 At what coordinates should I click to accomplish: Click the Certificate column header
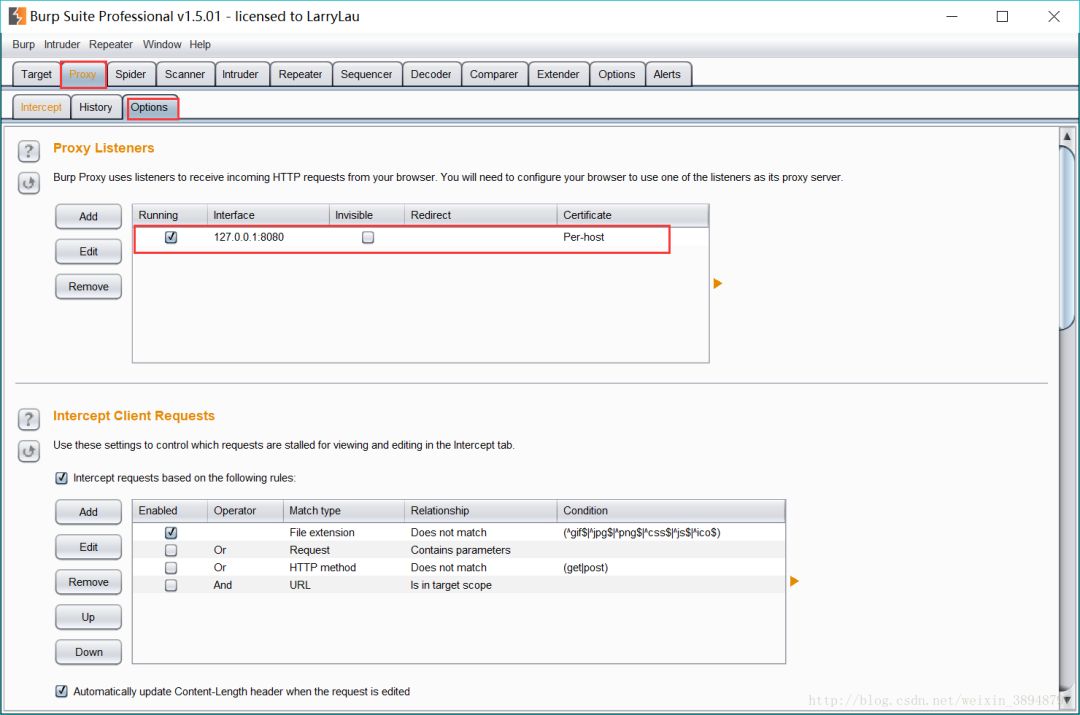[632, 215]
